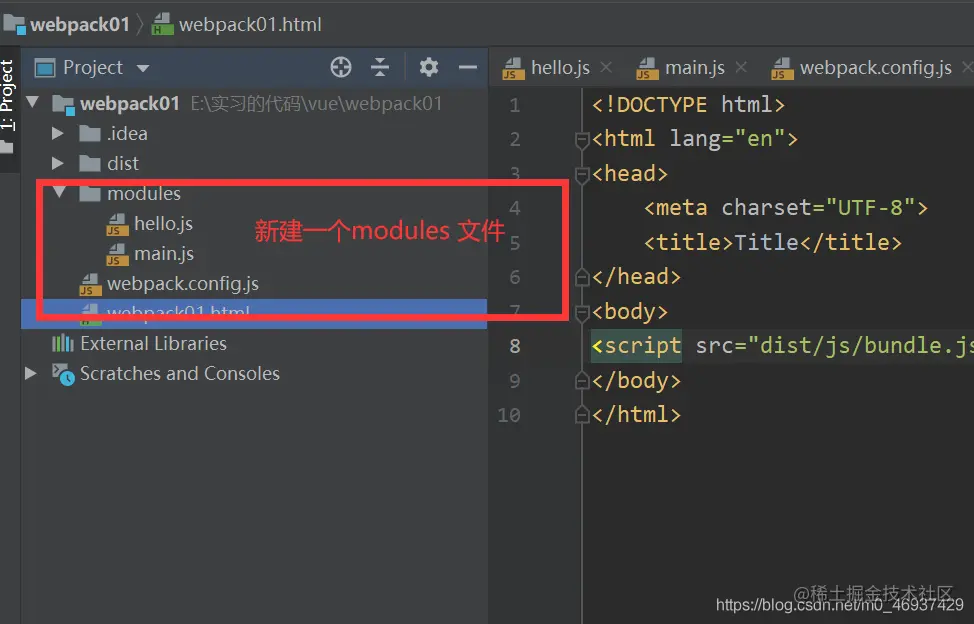
Task: Click the script src line in editor
Action: [782, 346]
